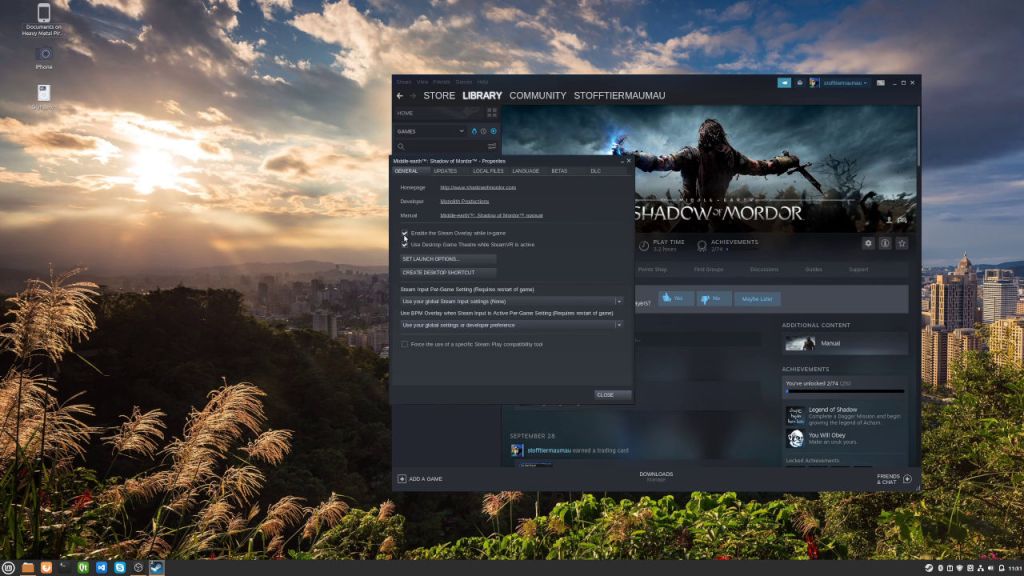1024x576 pixels.
Task: Expand the Games category dropdown in sidebar
Action: [462, 131]
